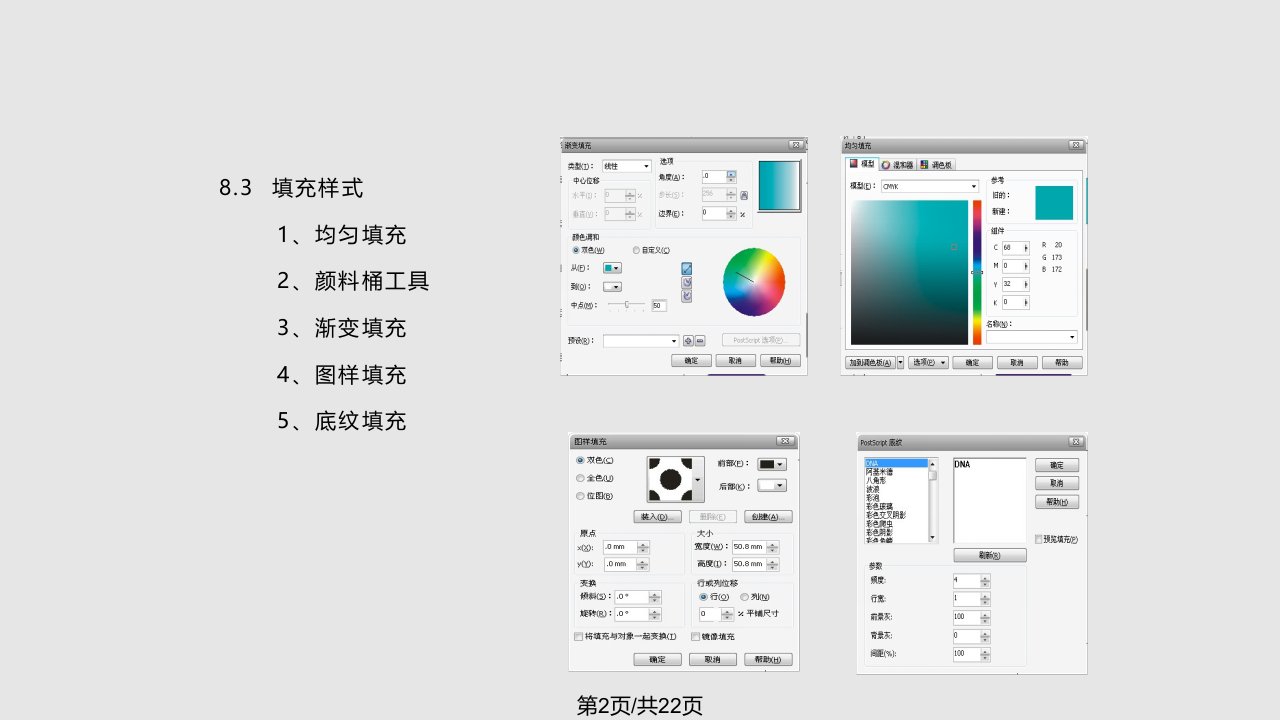Click the texture list scrollbar down arrow
1280x720 pixels.
(x=933, y=538)
